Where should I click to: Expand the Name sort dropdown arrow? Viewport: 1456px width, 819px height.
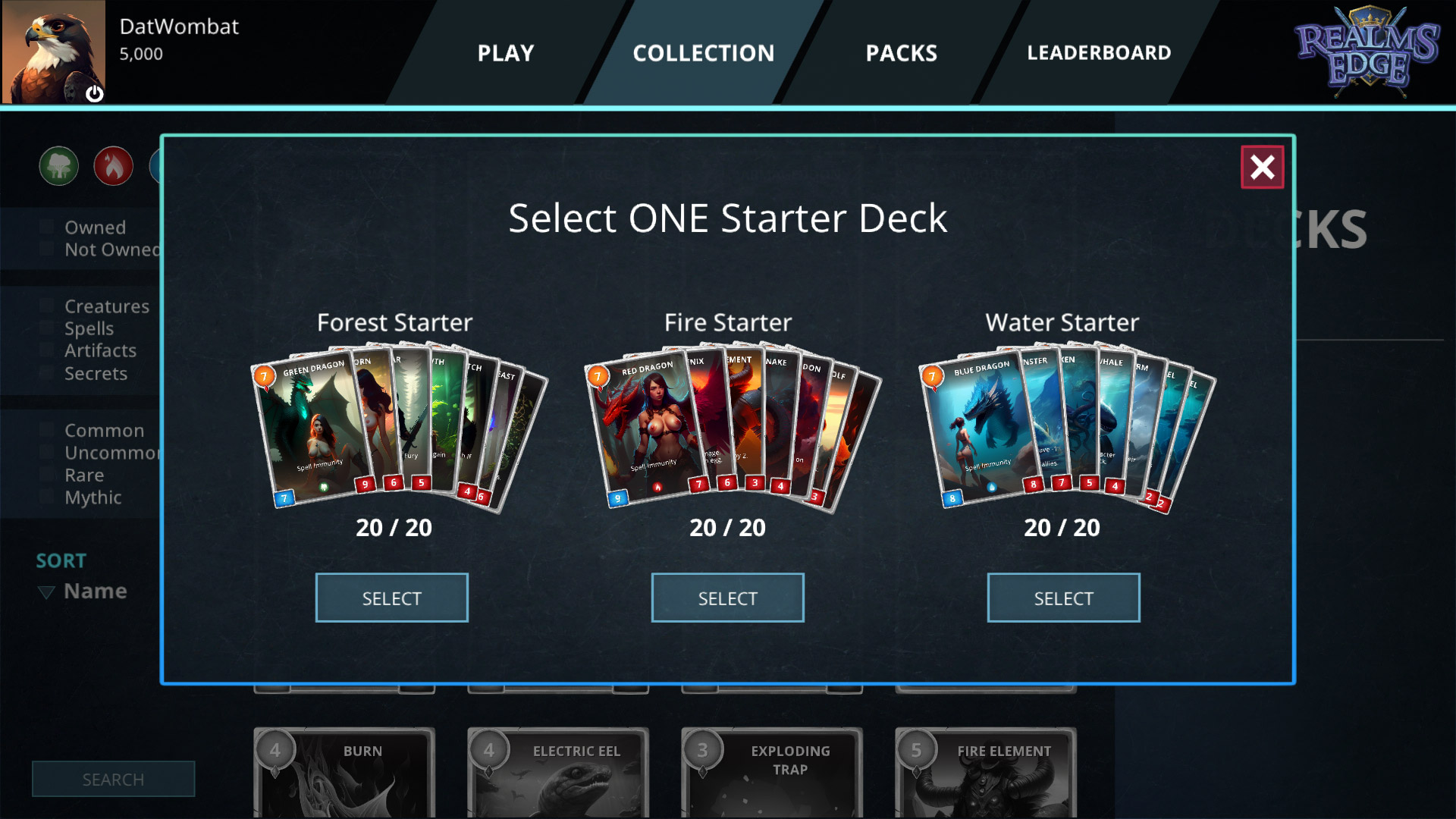click(46, 592)
